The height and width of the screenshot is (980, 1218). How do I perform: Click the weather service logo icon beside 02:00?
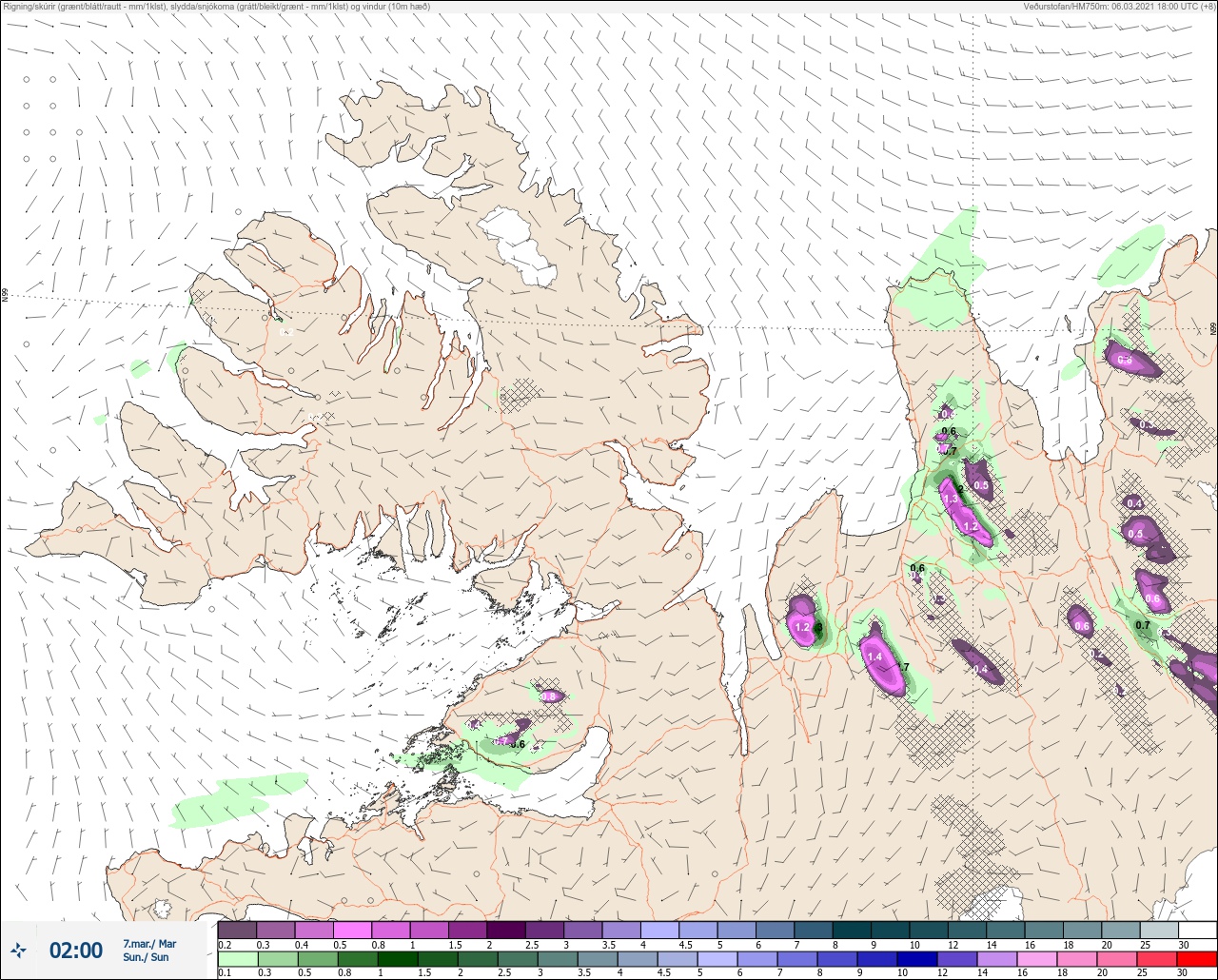tap(18, 950)
